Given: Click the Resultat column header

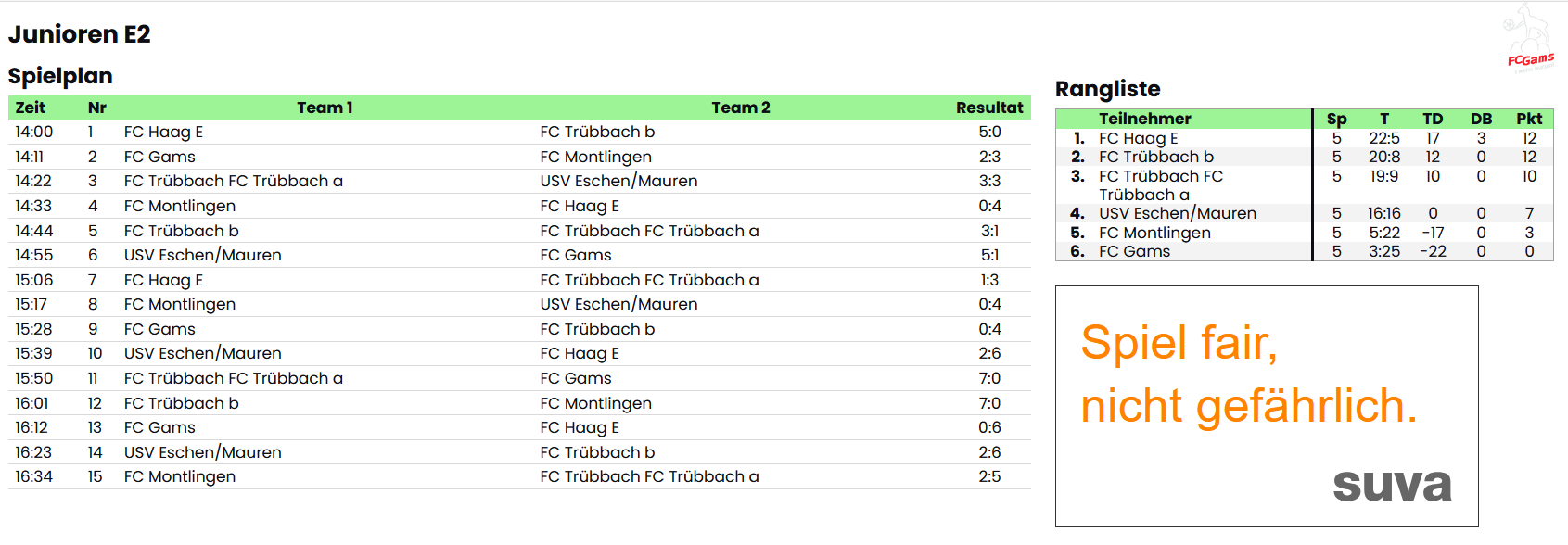Looking at the screenshot, I should (989, 108).
